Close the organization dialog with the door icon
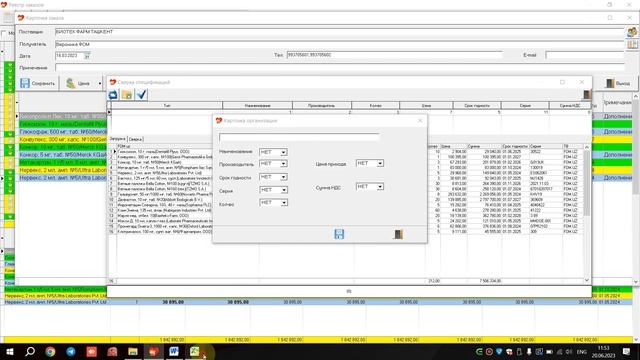The width and height of the screenshot is (640, 360). 398,234
